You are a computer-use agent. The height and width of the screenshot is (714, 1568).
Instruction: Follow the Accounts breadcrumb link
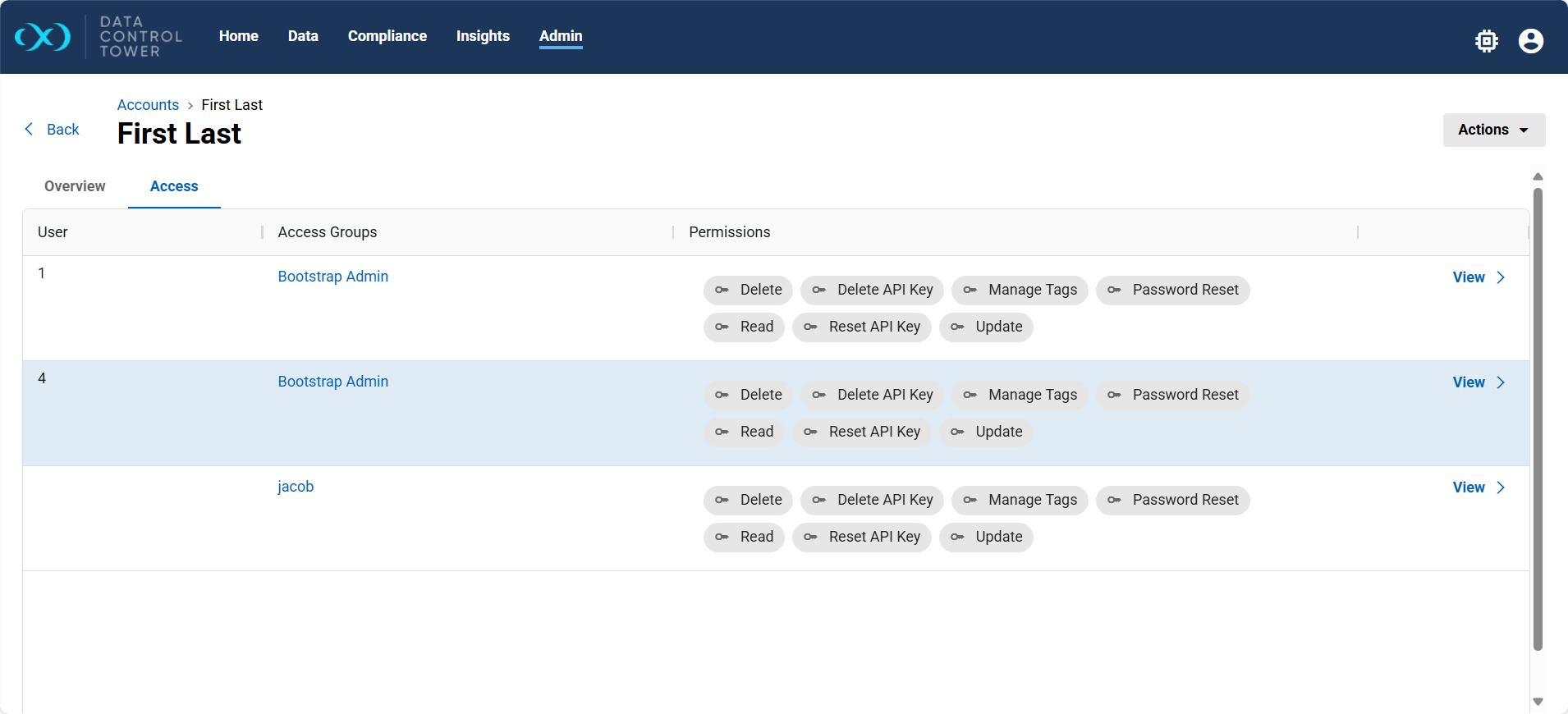(x=148, y=105)
